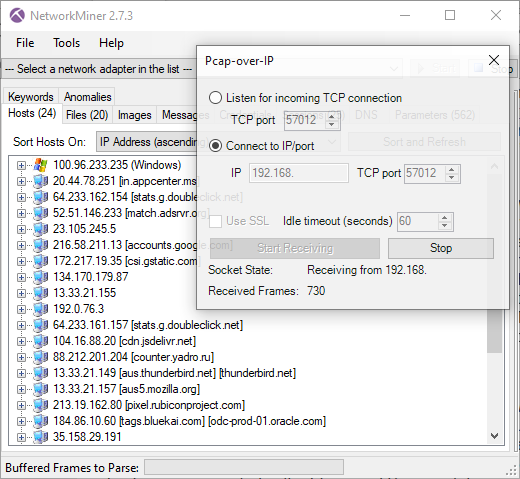Click the host icon beside 13.33.21.157

41,389
